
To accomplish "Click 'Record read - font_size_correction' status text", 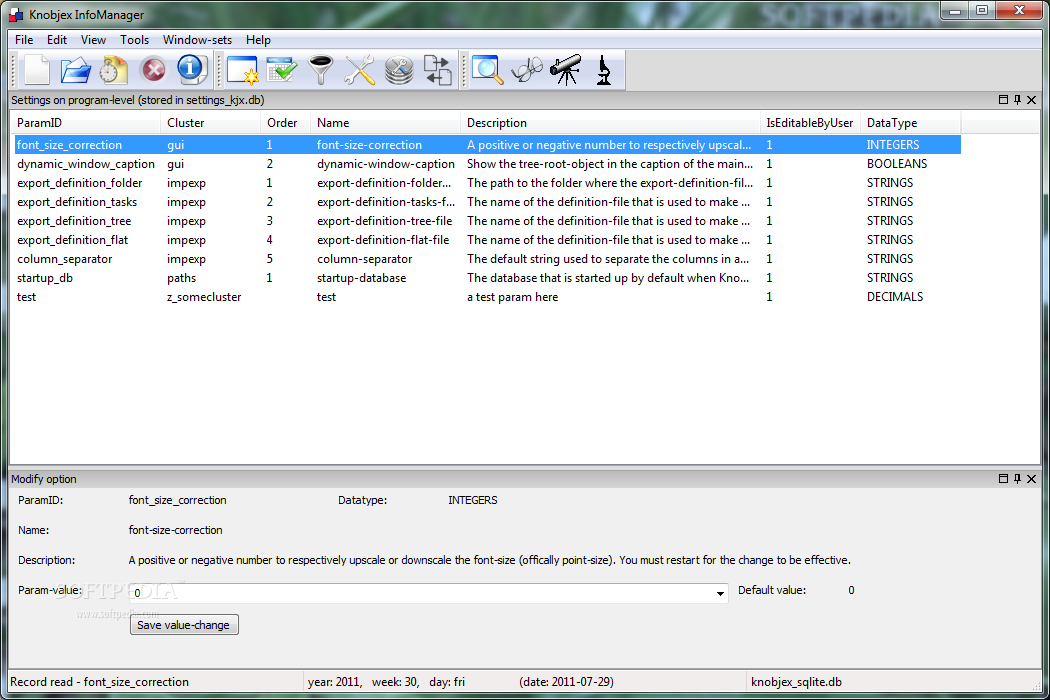I will pyautogui.click(x=100, y=682).
